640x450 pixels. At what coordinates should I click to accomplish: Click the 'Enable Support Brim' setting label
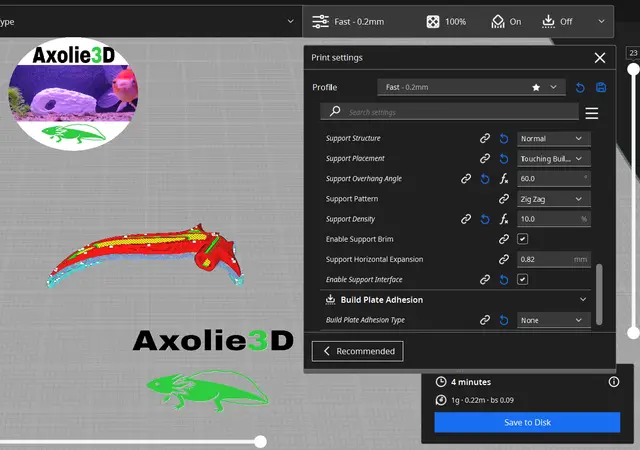click(x=360, y=239)
